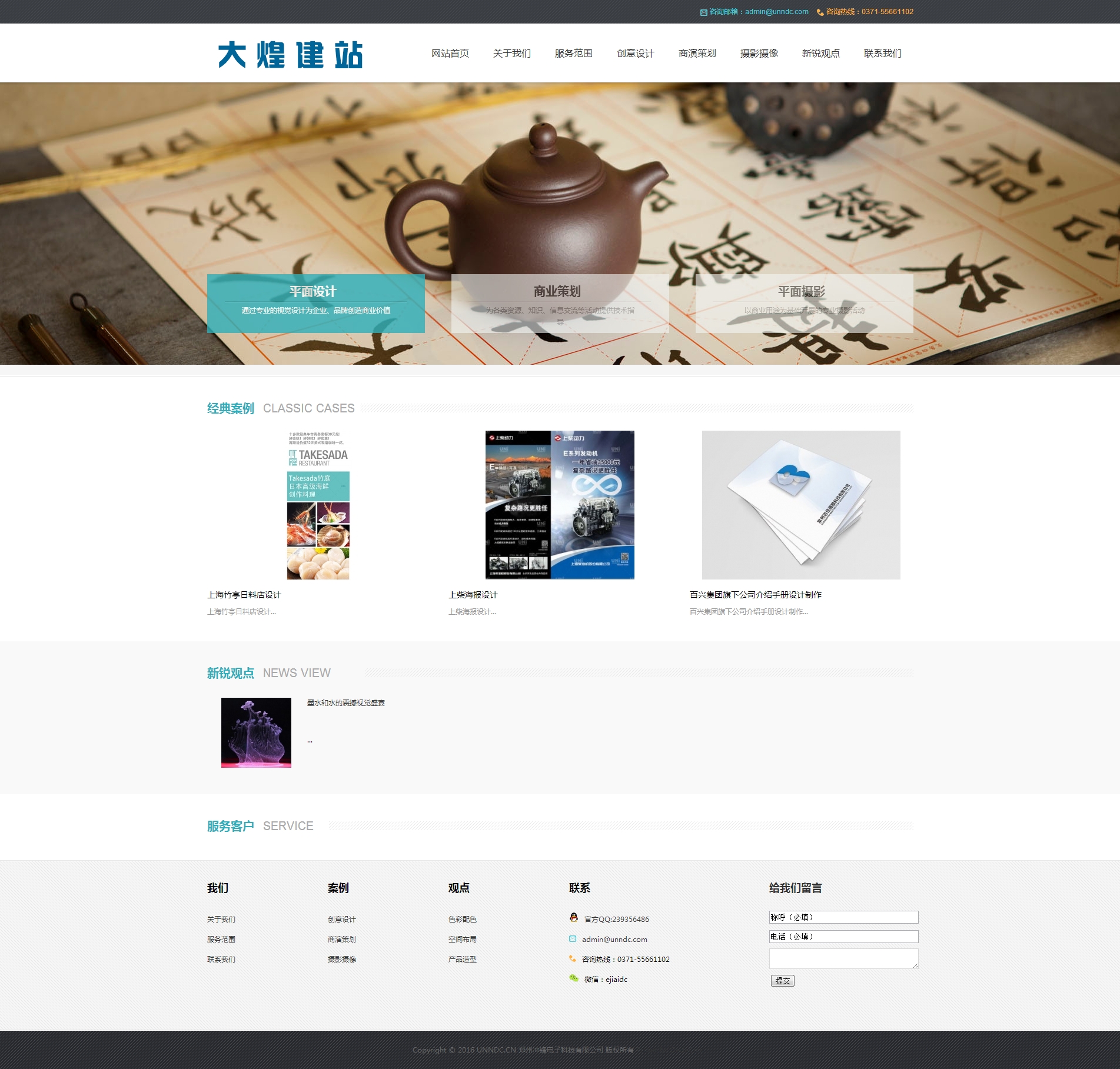This screenshot has width=1120, height=1069.
Task: Open the 墨水和水的震撼视觉盛宴 news article link
Action: pos(346,702)
